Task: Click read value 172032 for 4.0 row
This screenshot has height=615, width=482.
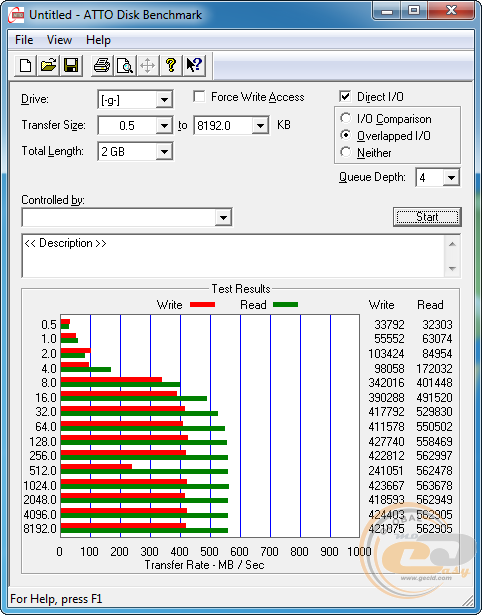Action: tap(434, 369)
